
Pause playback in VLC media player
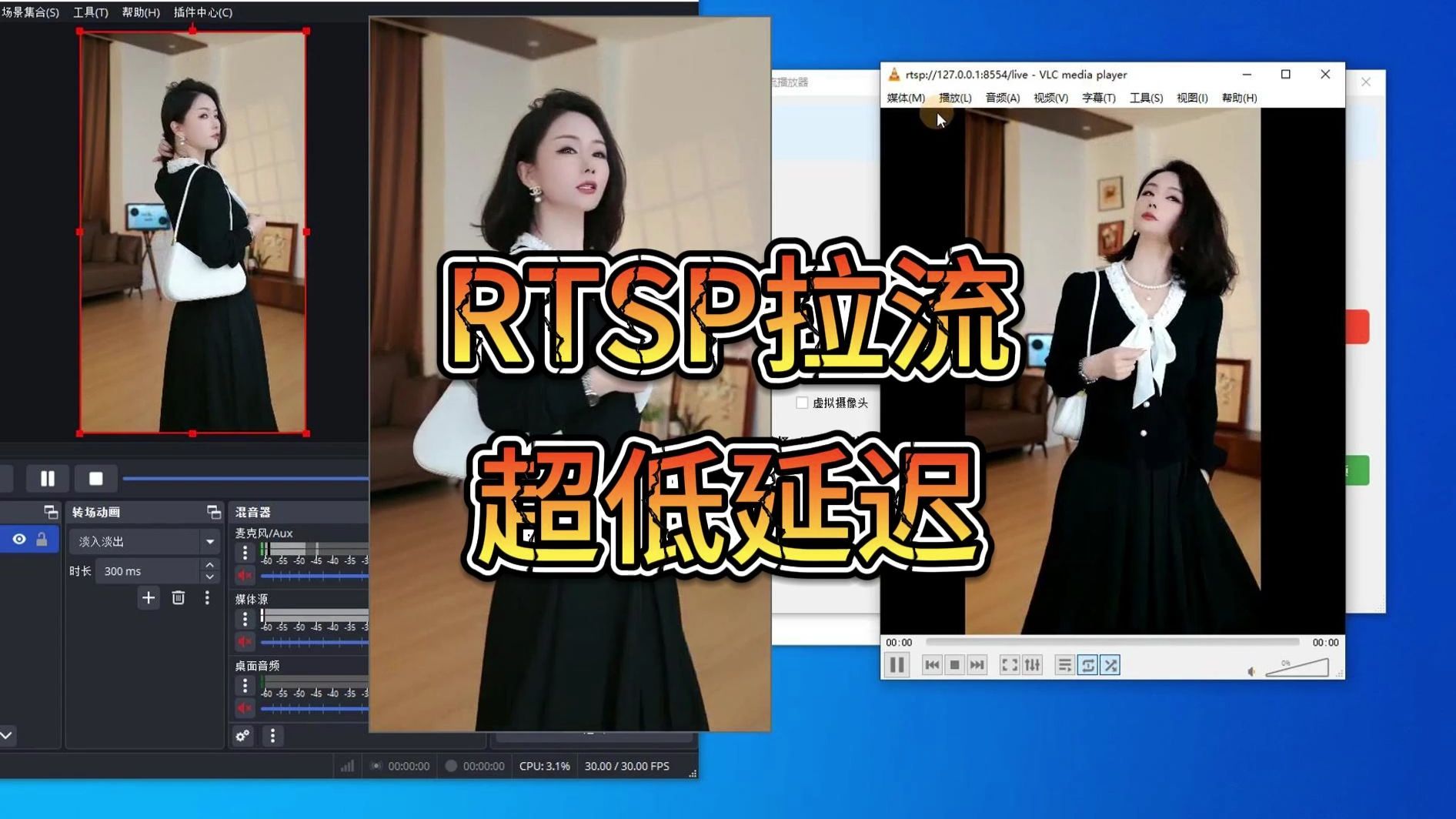click(x=897, y=665)
